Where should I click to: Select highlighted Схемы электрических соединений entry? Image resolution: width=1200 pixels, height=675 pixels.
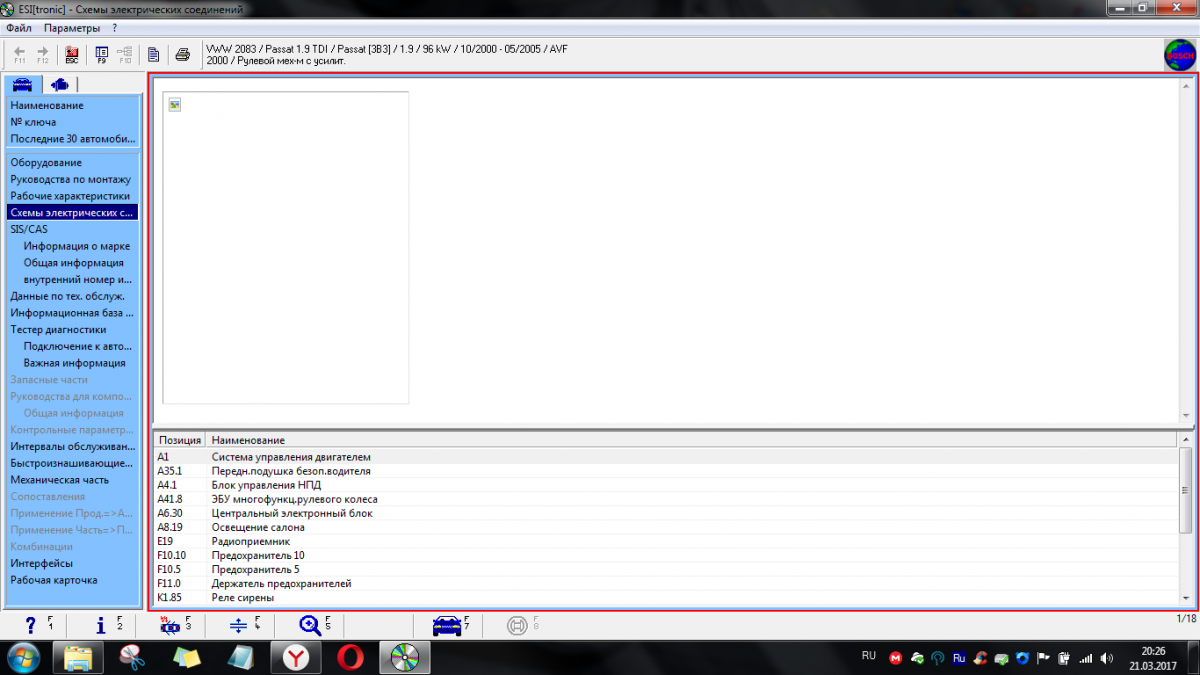tap(72, 212)
